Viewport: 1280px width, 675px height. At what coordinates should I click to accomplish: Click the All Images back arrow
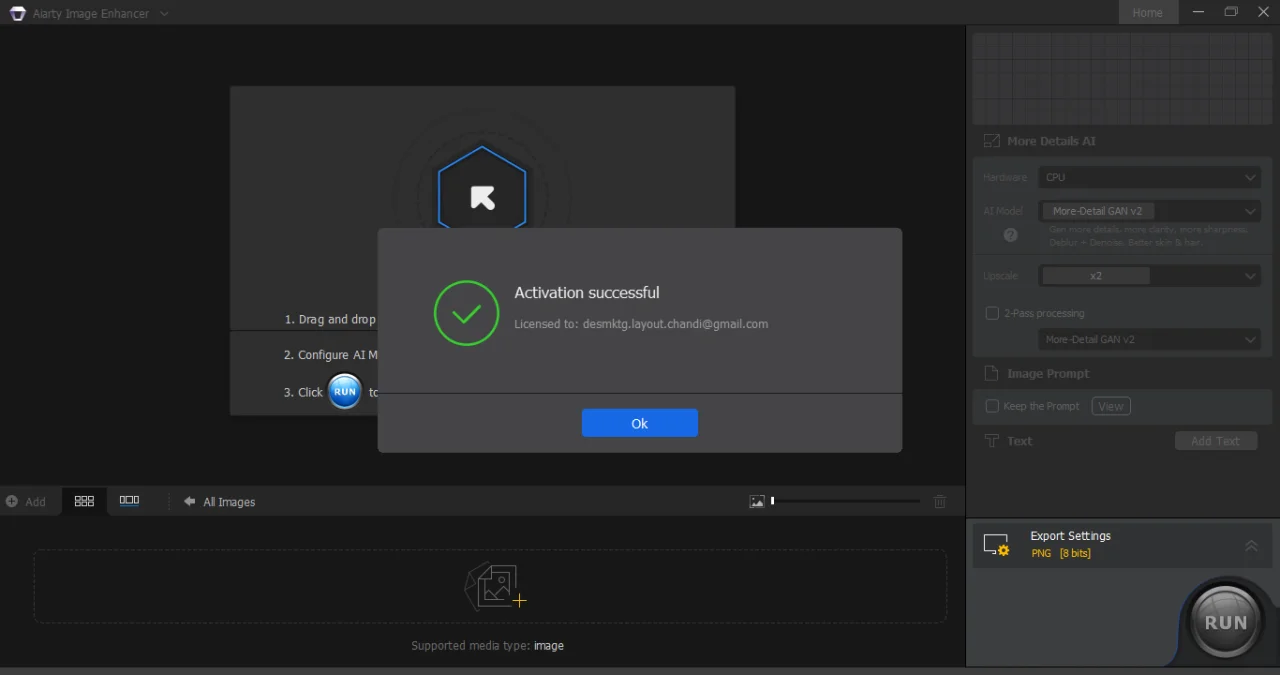point(189,501)
